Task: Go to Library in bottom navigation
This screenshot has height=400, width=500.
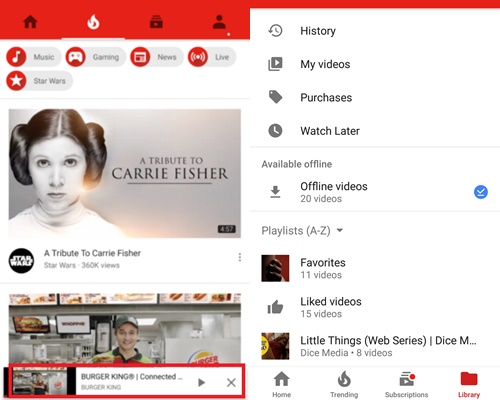Action: tap(469, 384)
